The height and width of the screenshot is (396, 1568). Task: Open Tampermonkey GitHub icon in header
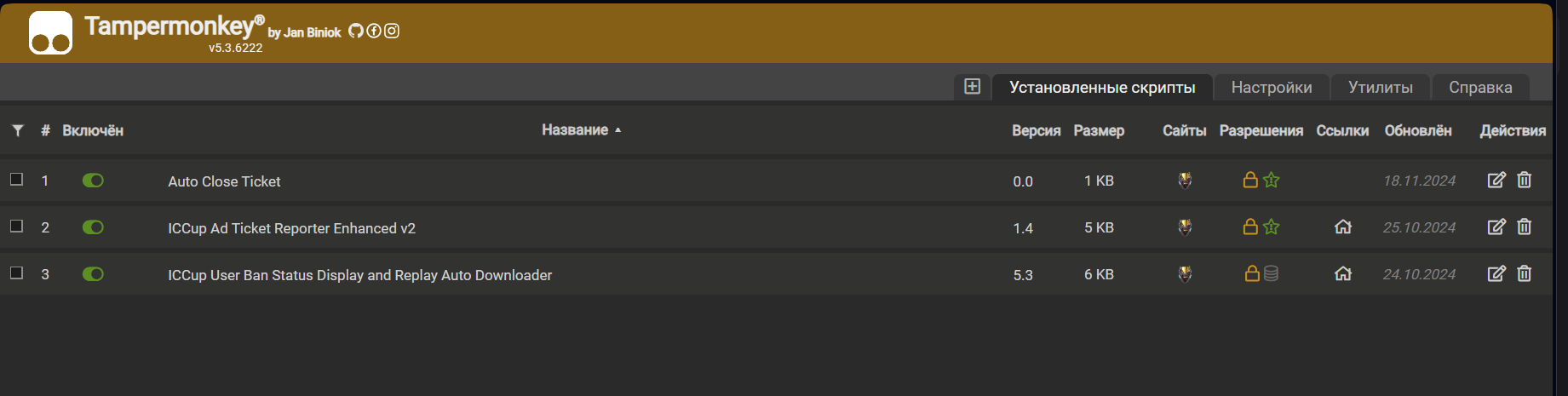pos(356,31)
